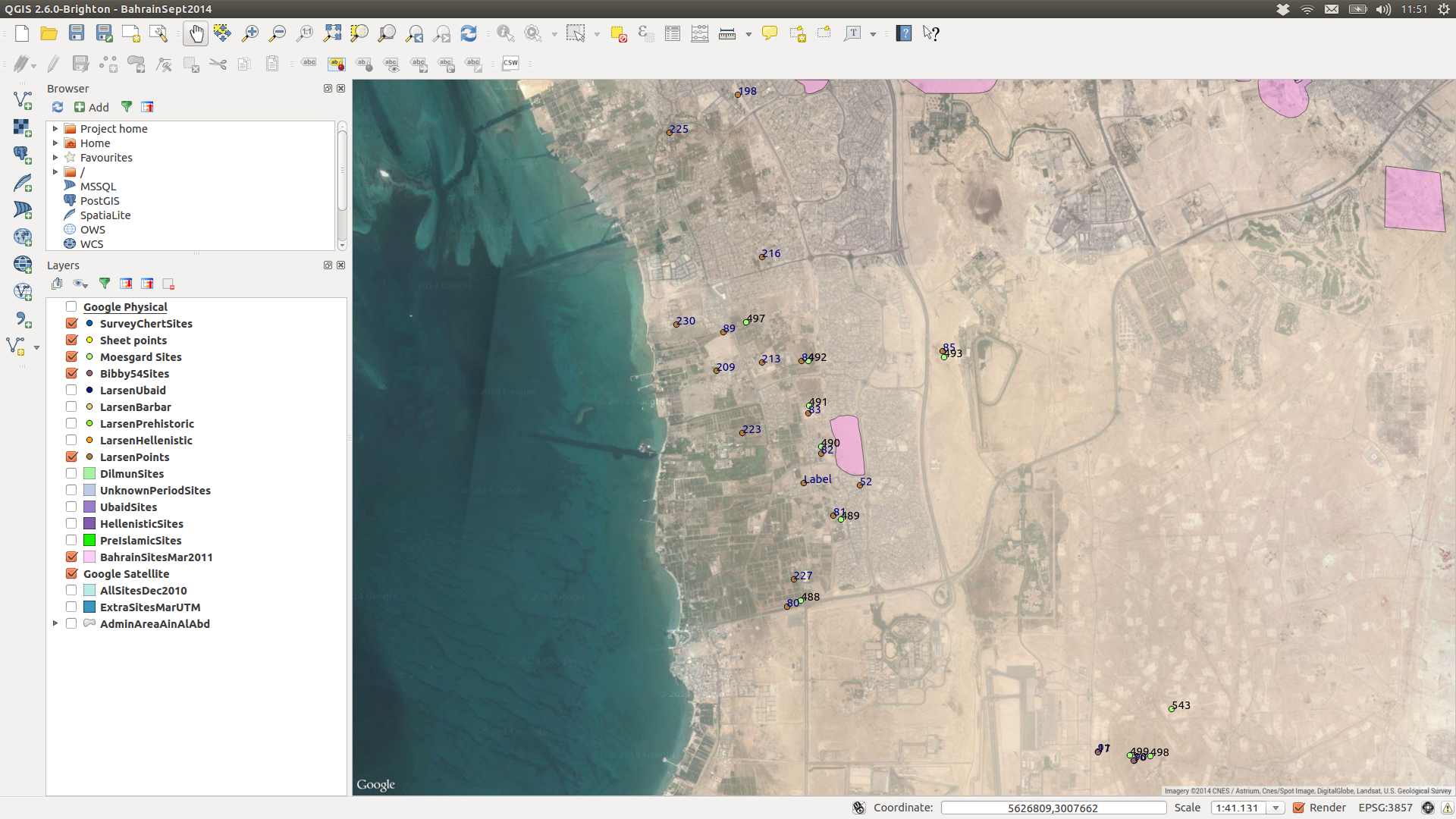Refresh the Browser panel

(x=58, y=107)
